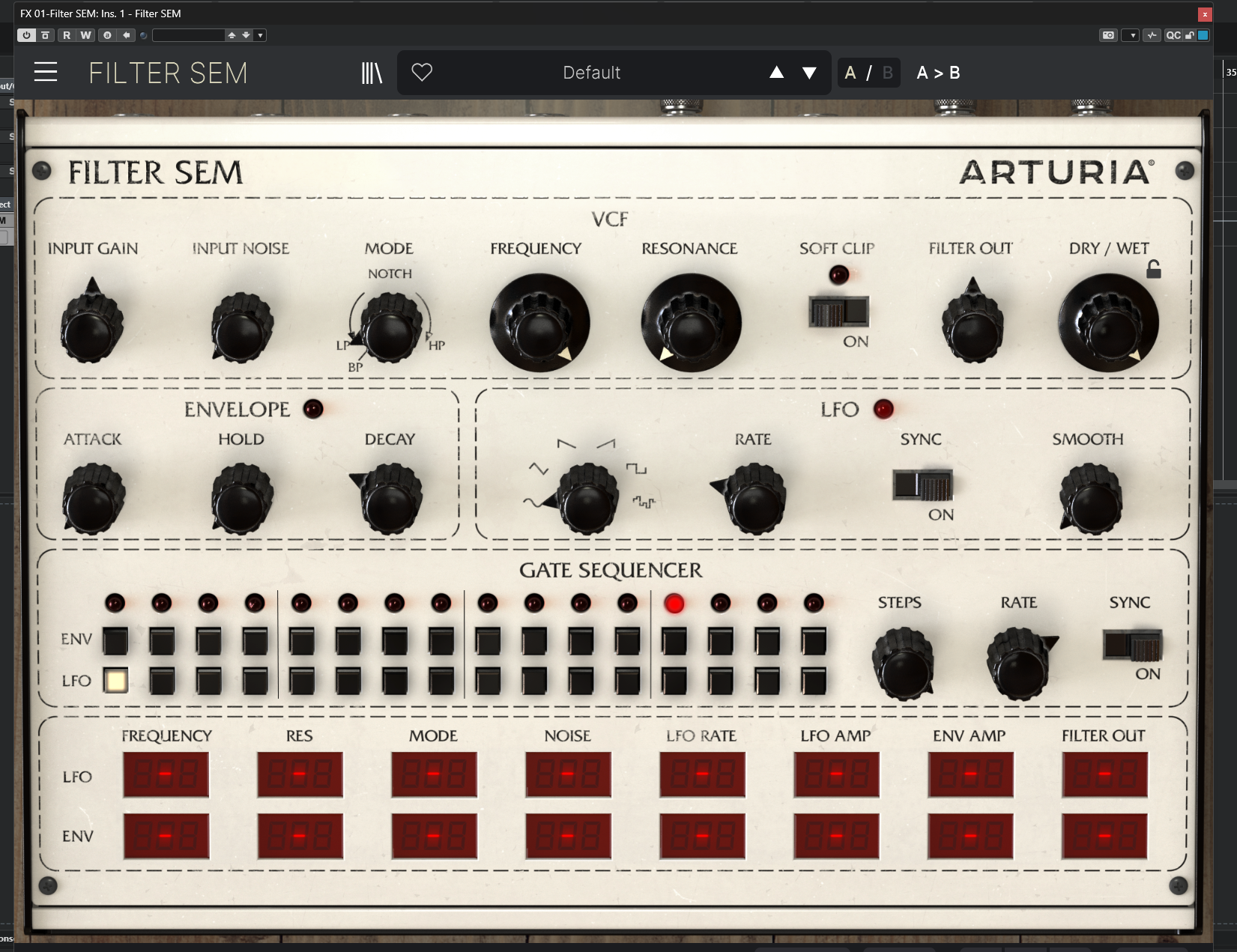The image size is (1237, 952).
Task: Switch to preset slot A
Action: coord(850,73)
